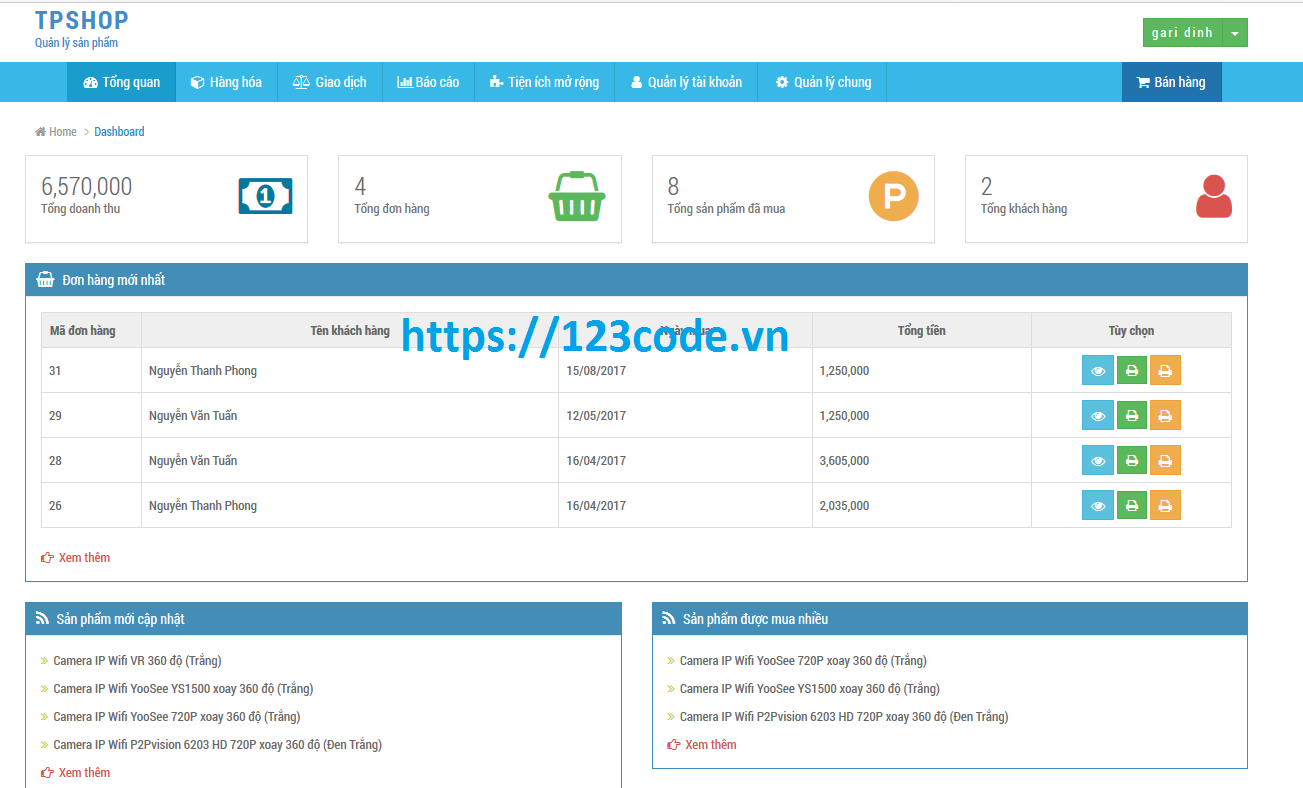Viewport: 1303px width, 788px height.
Task: Click green print icon for order 29
Action: [x=1131, y=415]
